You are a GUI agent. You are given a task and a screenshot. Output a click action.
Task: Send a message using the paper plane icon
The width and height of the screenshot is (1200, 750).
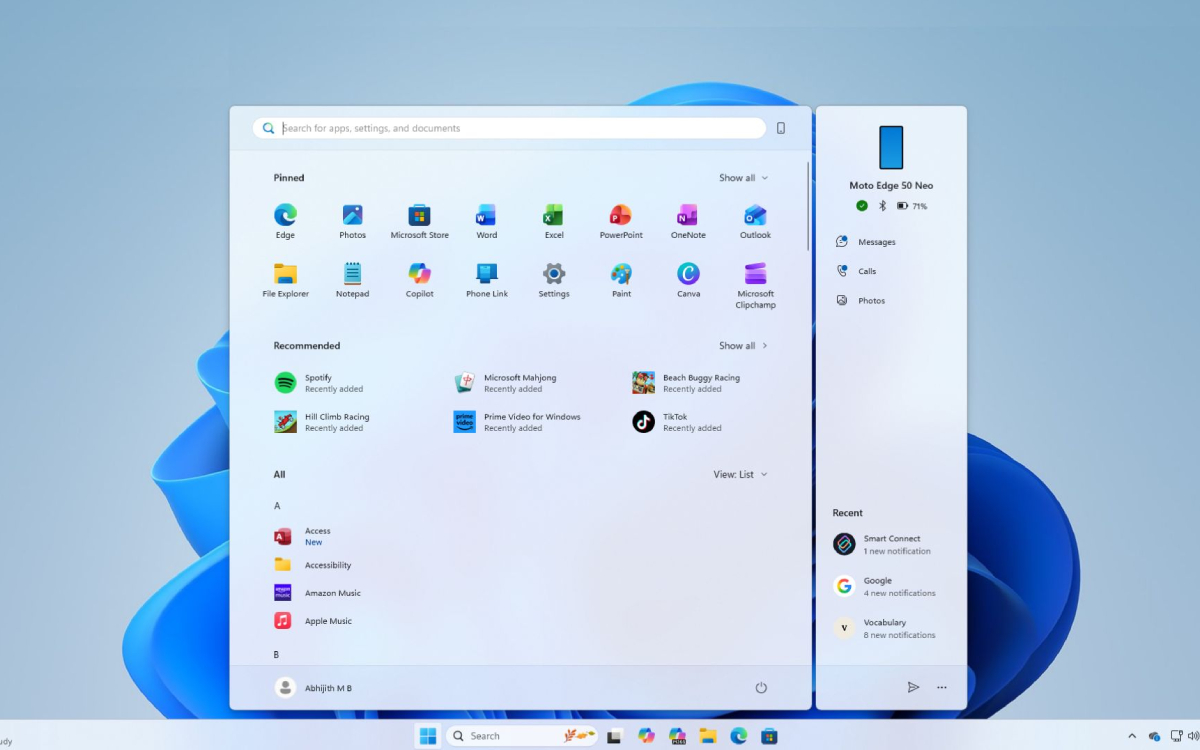(913, 687)
